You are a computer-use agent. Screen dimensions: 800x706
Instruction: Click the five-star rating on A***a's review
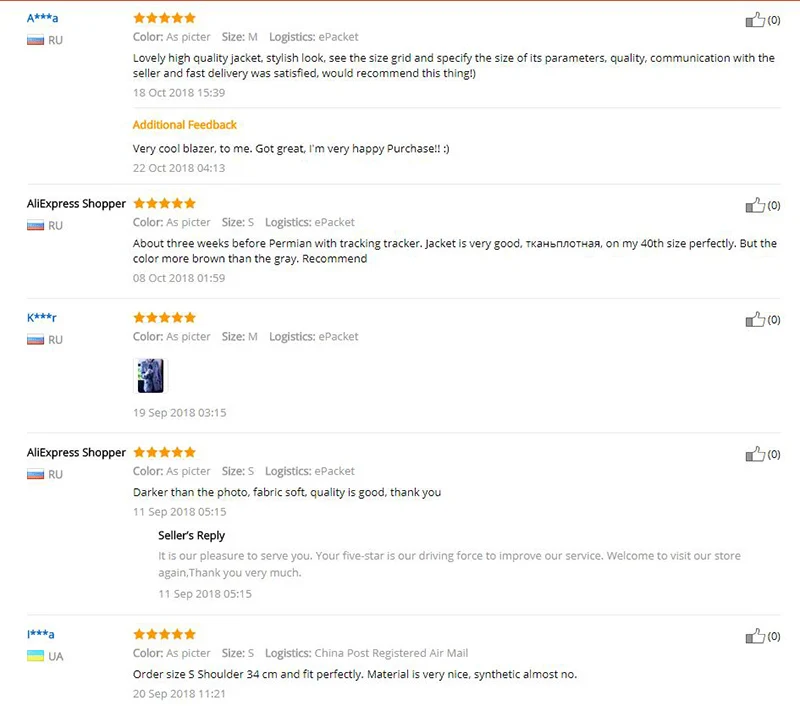(164, 18)
